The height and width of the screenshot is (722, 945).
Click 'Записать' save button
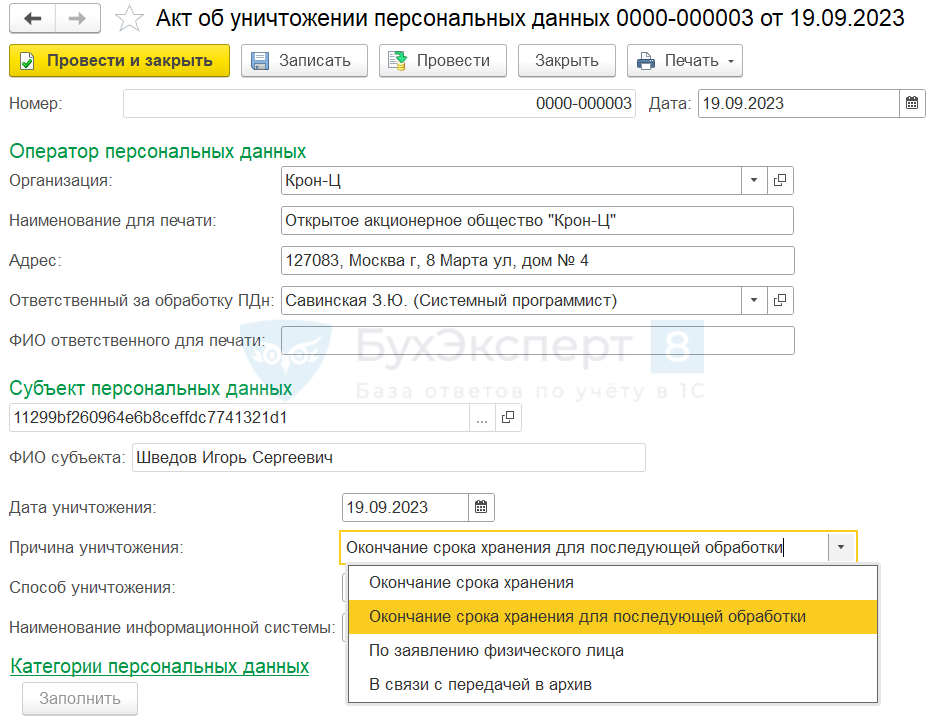[x=304, y=61]
